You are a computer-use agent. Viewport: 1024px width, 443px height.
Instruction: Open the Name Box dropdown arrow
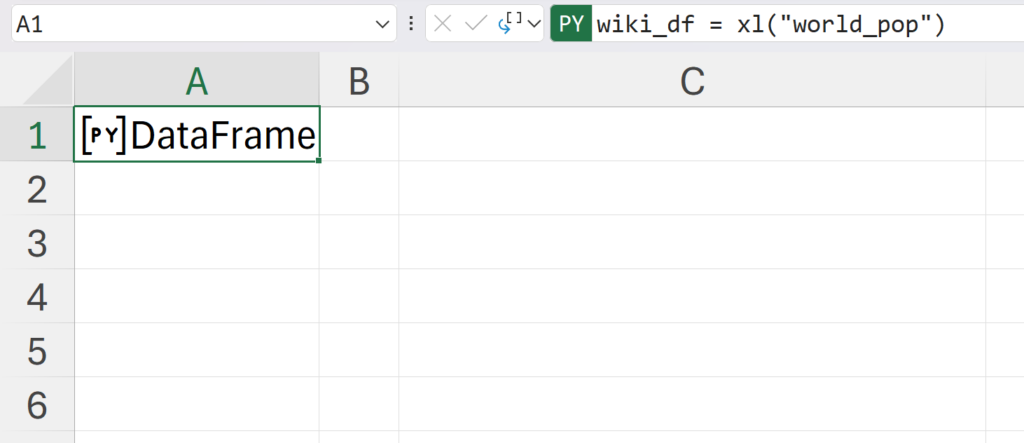coord(382,24)
